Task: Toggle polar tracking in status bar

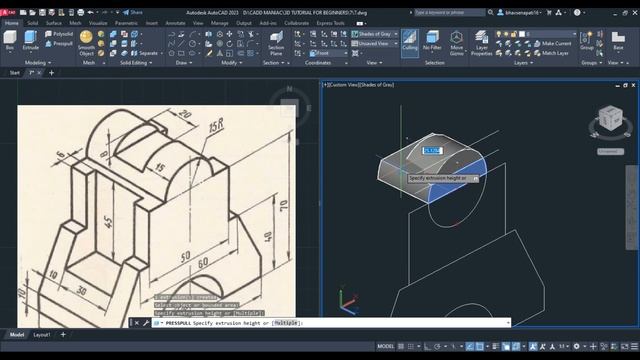Action: [437, 347]
